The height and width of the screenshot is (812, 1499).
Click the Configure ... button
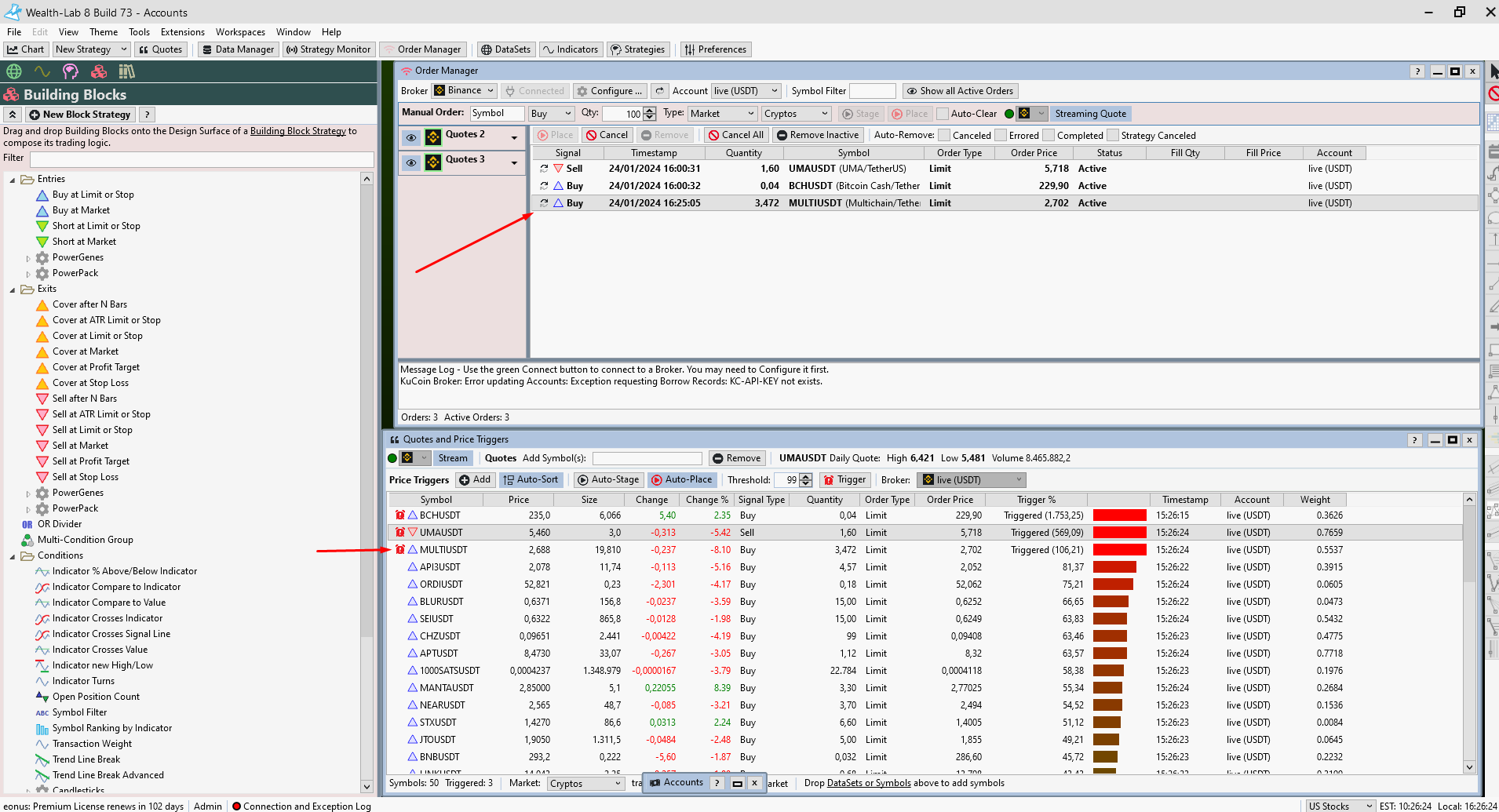click(610, 91)
